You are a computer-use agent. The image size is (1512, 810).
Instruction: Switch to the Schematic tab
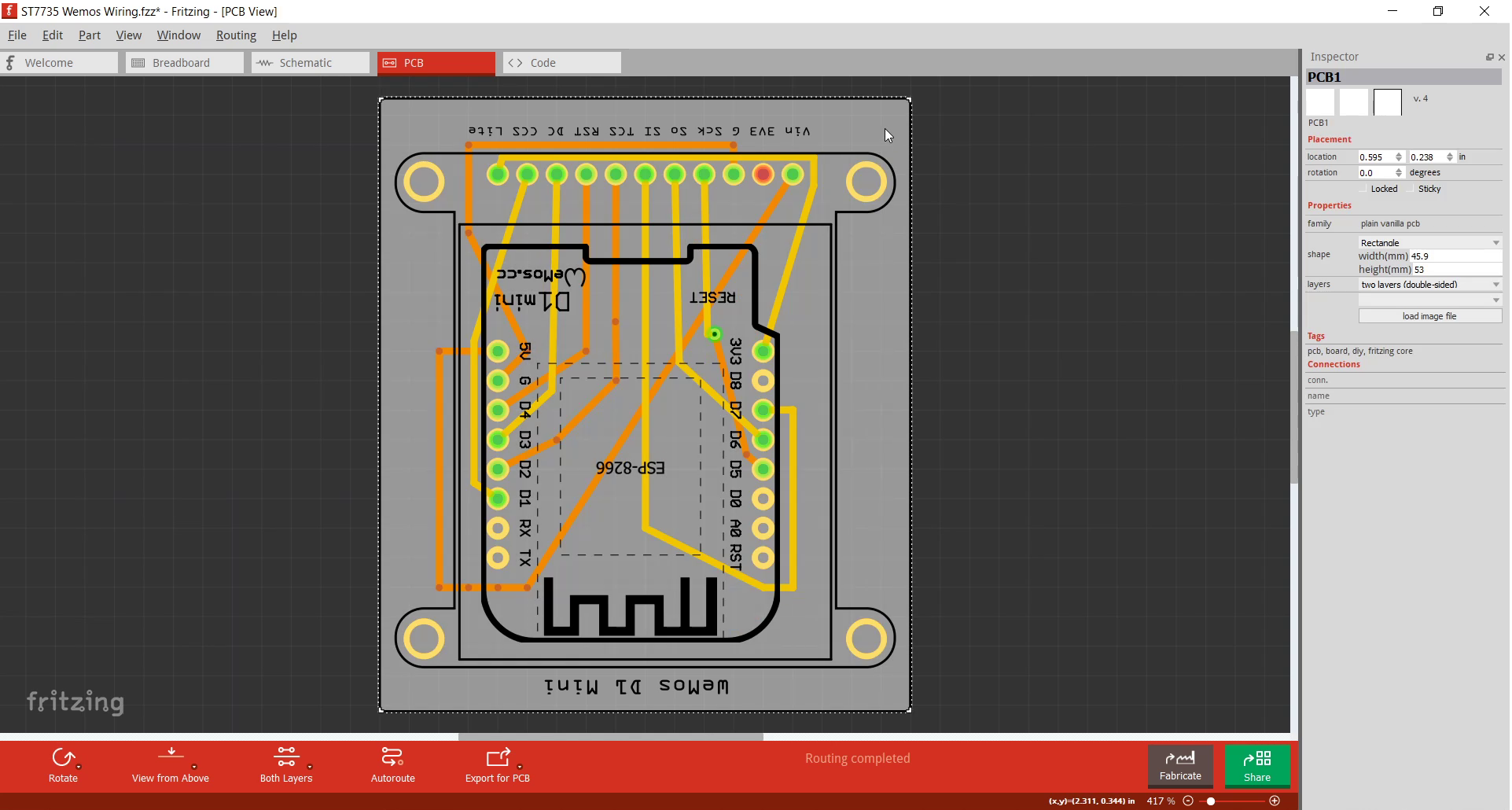(x=311, y=63)
